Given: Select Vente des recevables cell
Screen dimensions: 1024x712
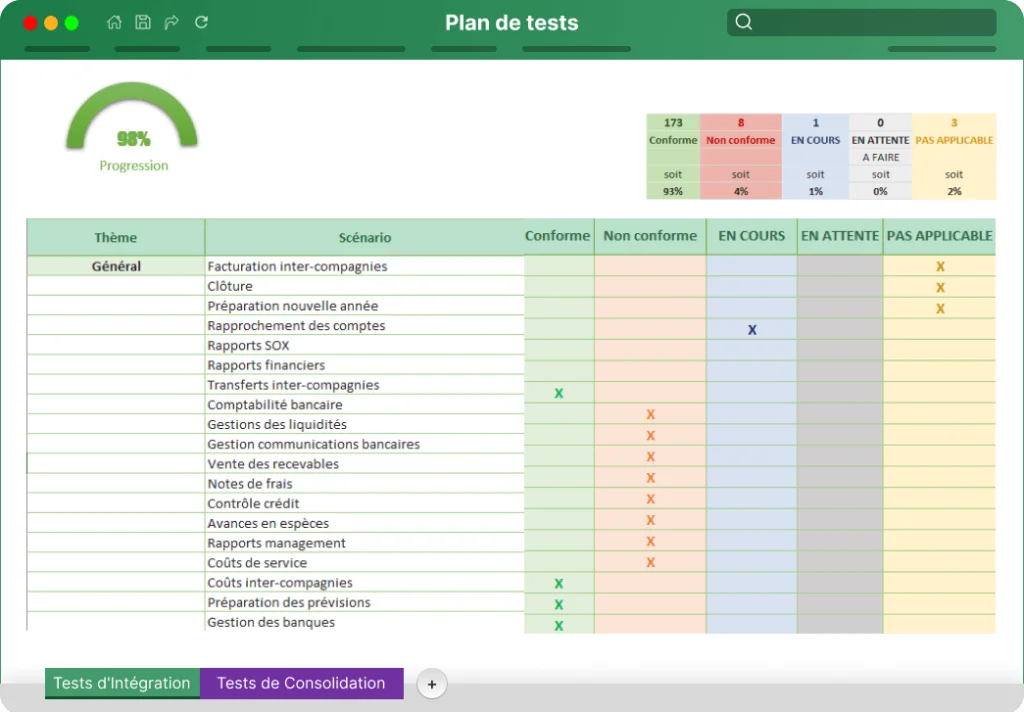Looking at the screenshot, I should click(x=364, y=464).
